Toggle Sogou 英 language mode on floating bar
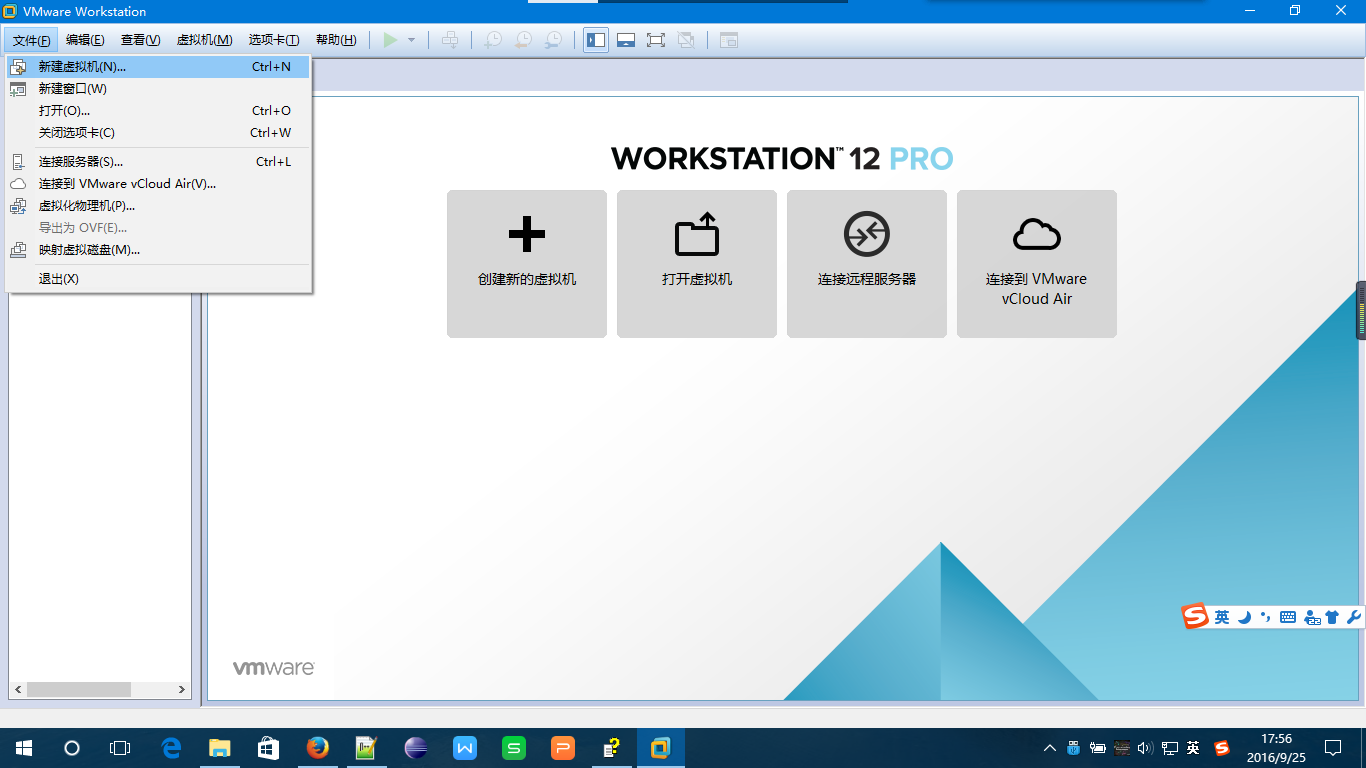The width and height of the screenshot is (1366, 768). tap(1222, 618)
